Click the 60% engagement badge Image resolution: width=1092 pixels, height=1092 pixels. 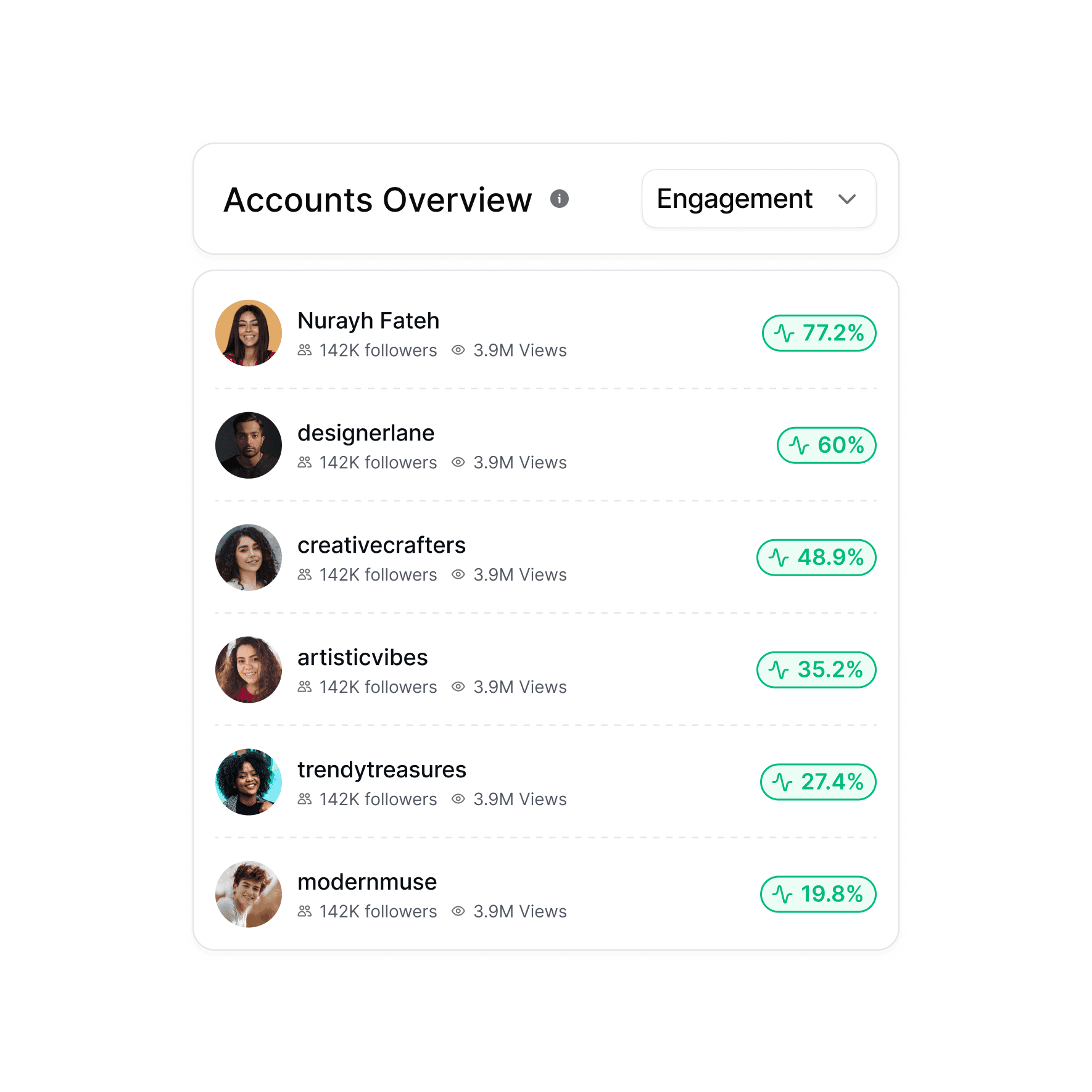coord(827,445)
